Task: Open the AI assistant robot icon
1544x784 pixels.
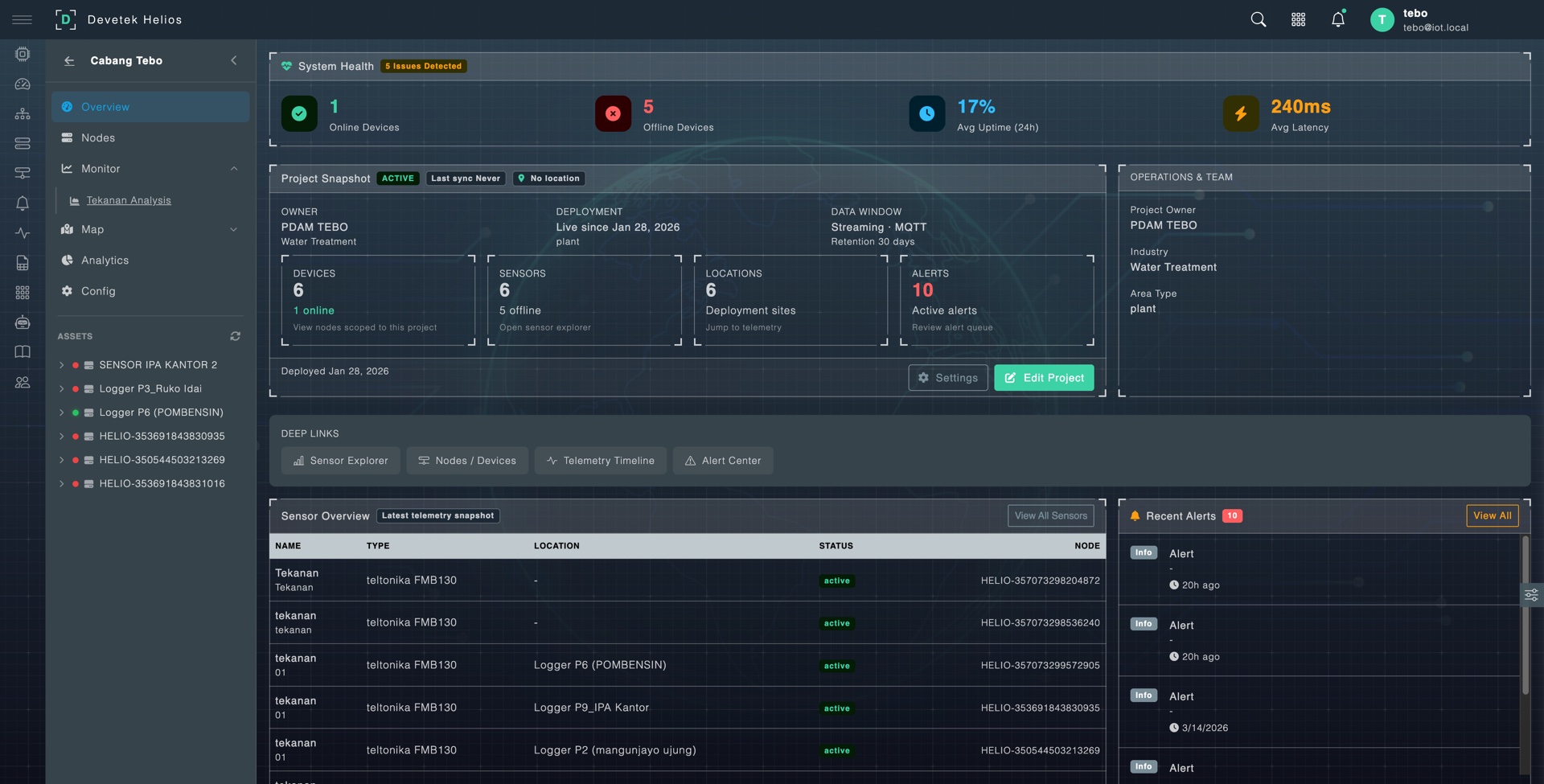Action: click(23, 322)
